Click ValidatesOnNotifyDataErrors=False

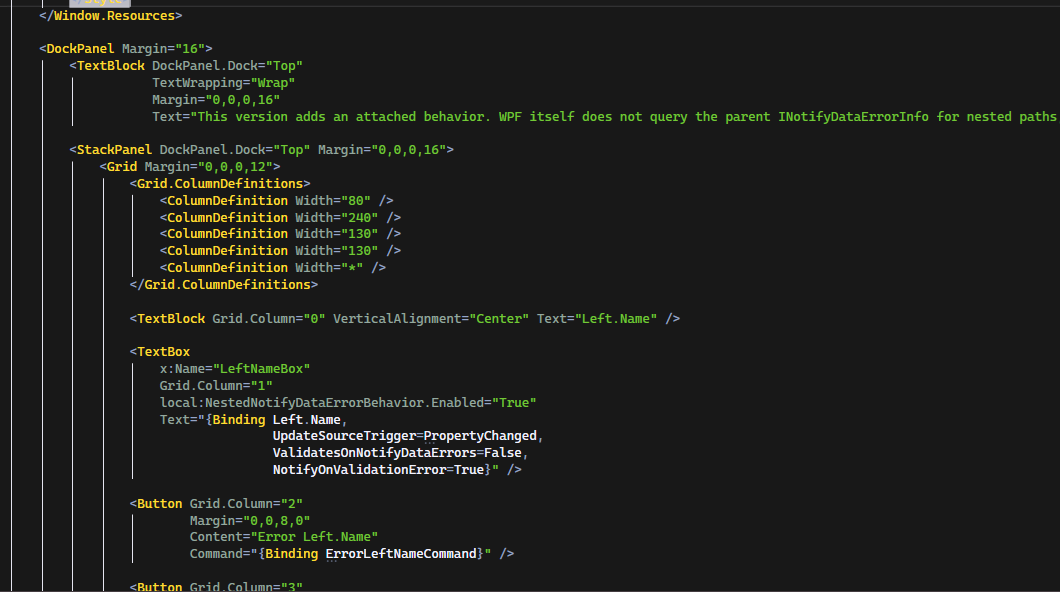coord(397,452)
